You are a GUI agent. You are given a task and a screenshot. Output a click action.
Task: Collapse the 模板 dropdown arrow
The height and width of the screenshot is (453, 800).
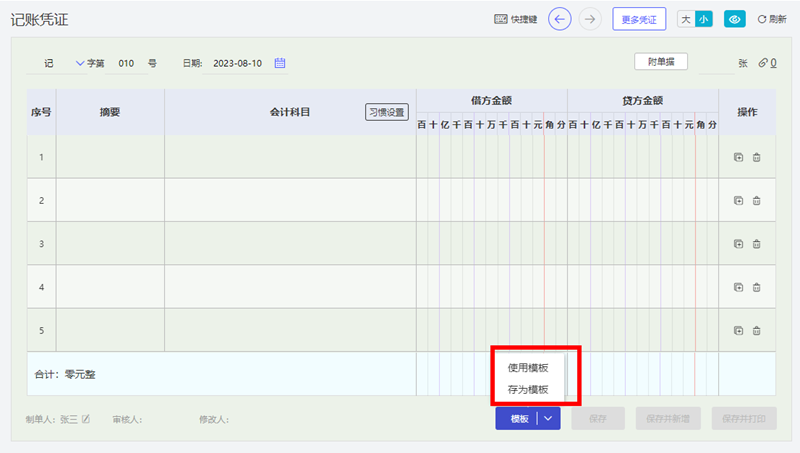(x=548, y=419)
